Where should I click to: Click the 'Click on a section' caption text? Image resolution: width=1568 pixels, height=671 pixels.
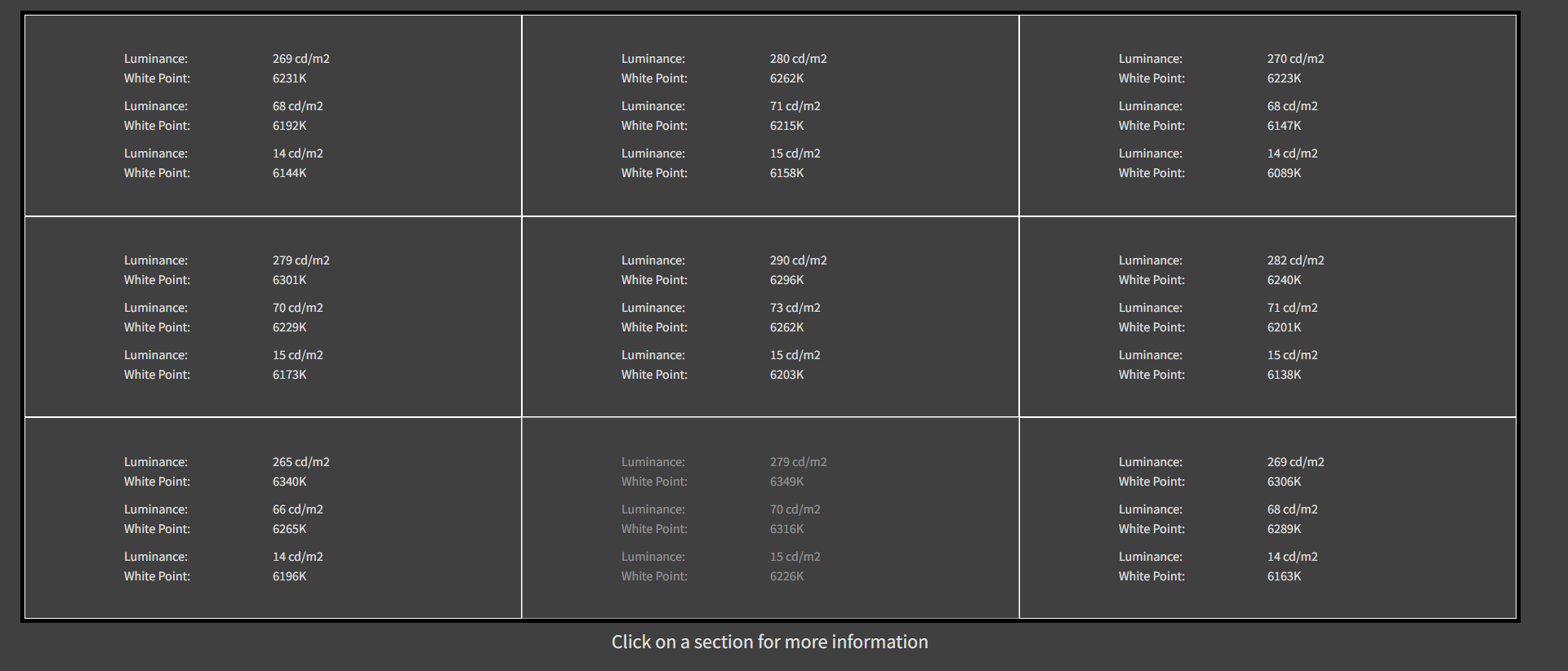[770, 642]
